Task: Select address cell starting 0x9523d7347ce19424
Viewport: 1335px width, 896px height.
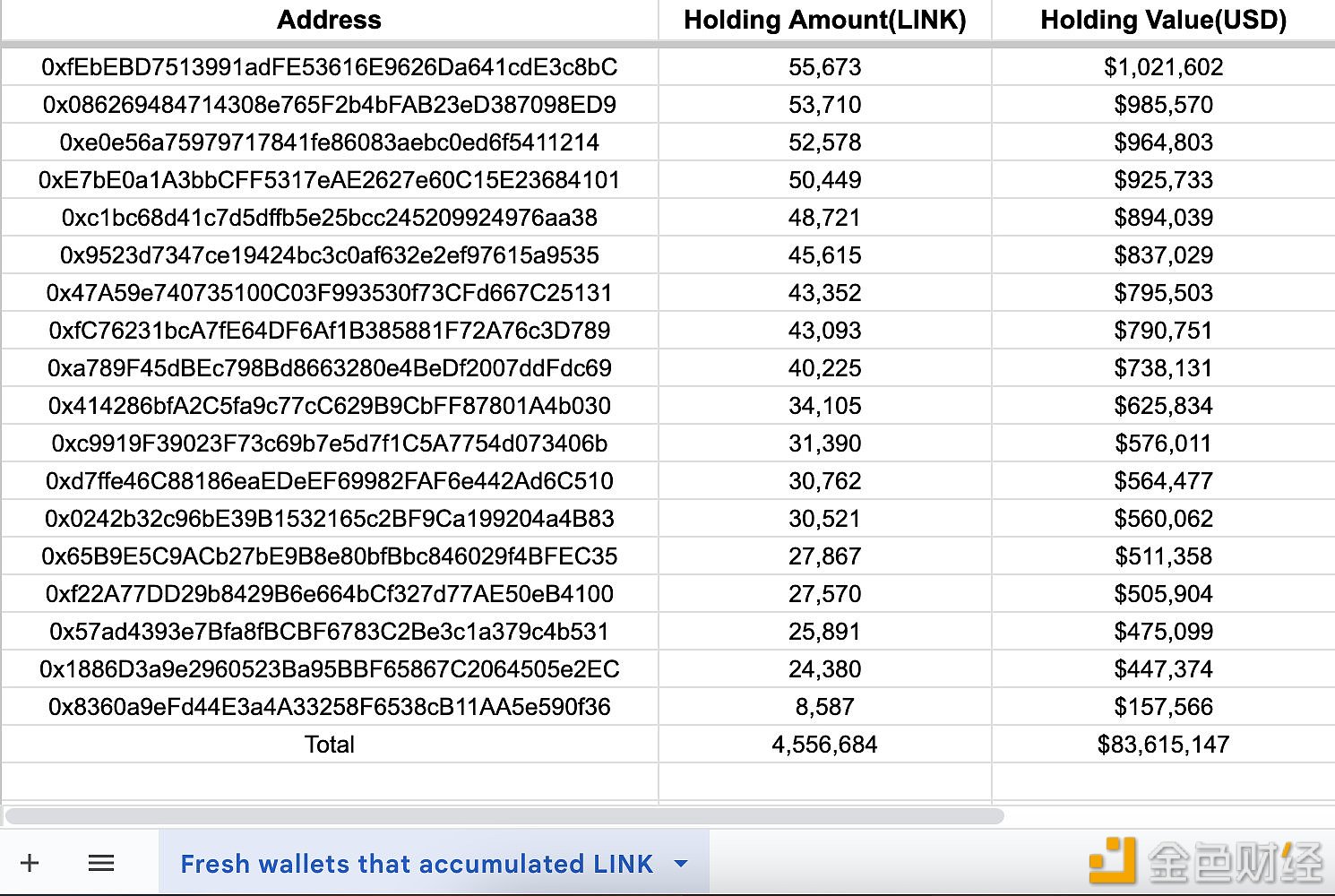Action: point(329,255)
